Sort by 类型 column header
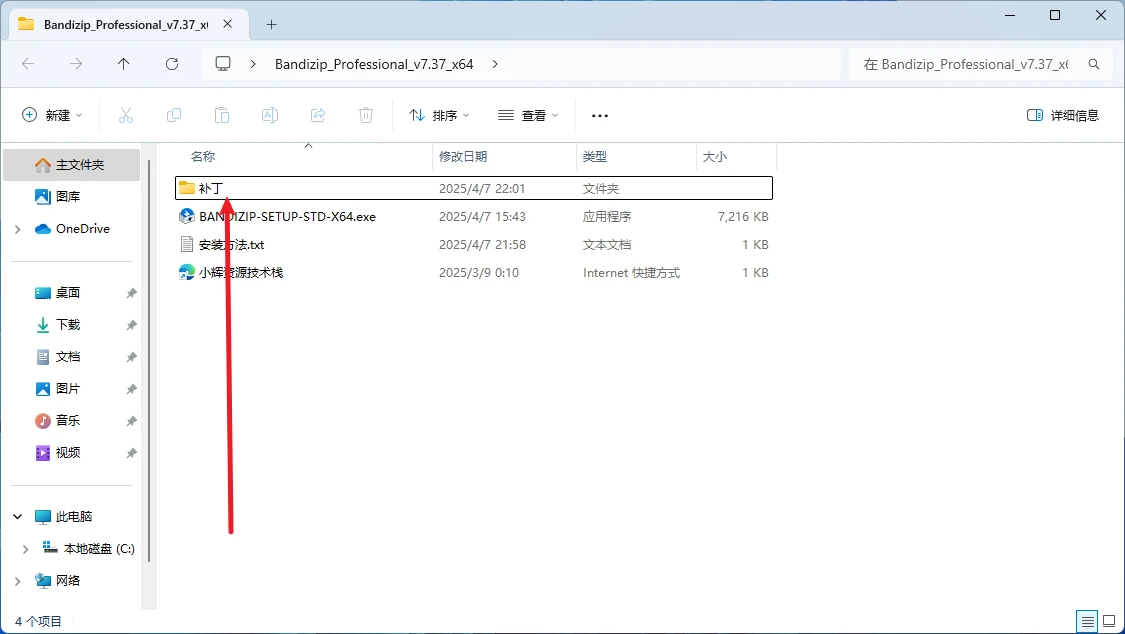 tap(595, 156)
